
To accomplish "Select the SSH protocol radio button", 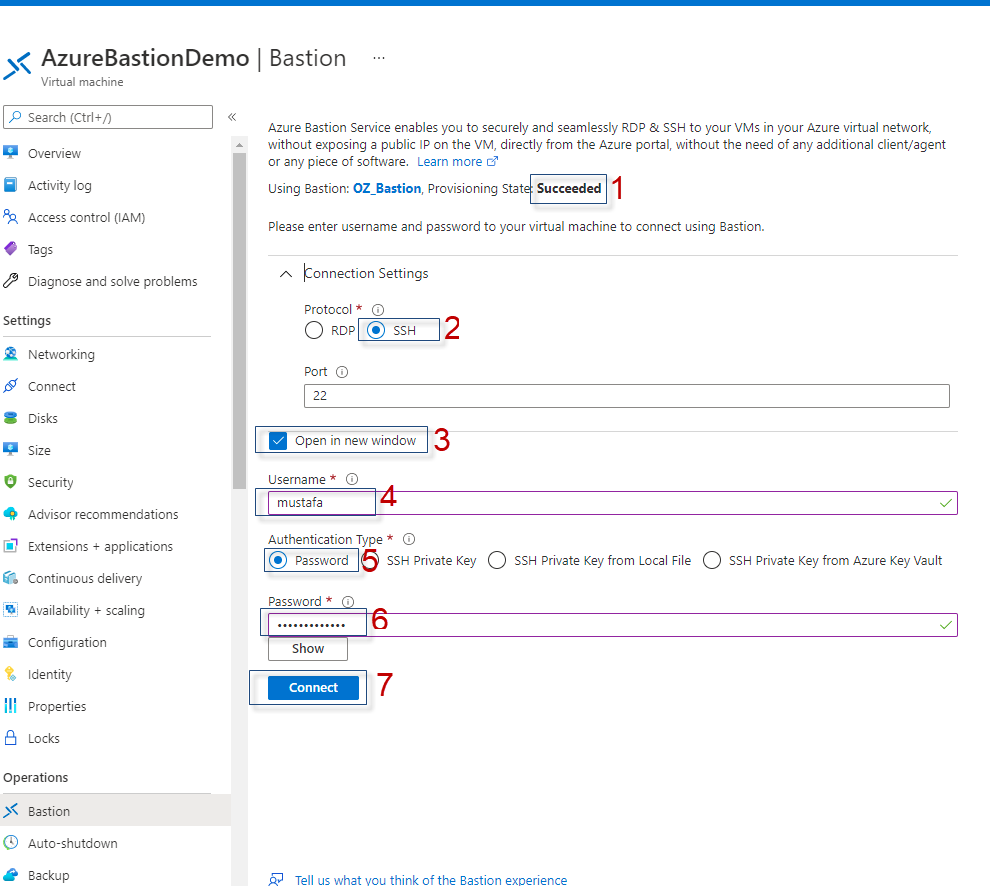I will click(376, 330).
